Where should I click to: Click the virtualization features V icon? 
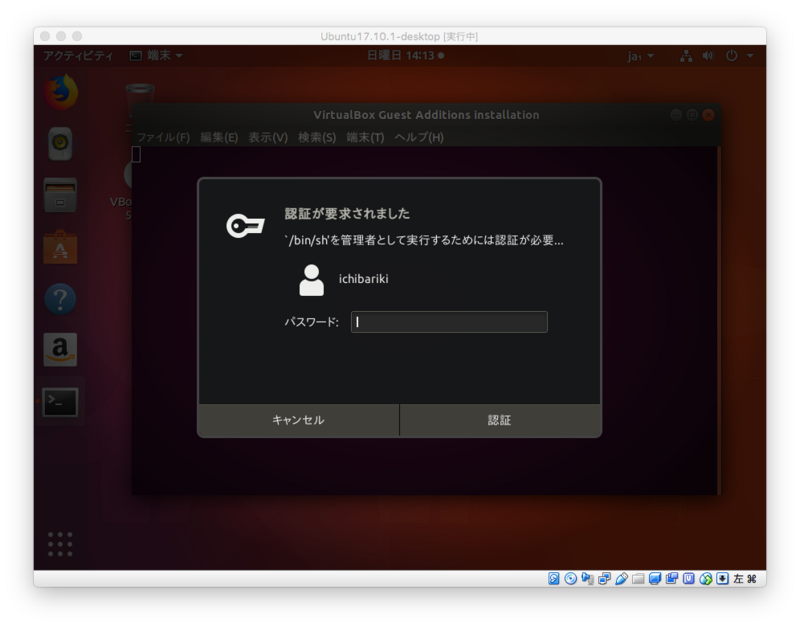(x=689, y=579)
